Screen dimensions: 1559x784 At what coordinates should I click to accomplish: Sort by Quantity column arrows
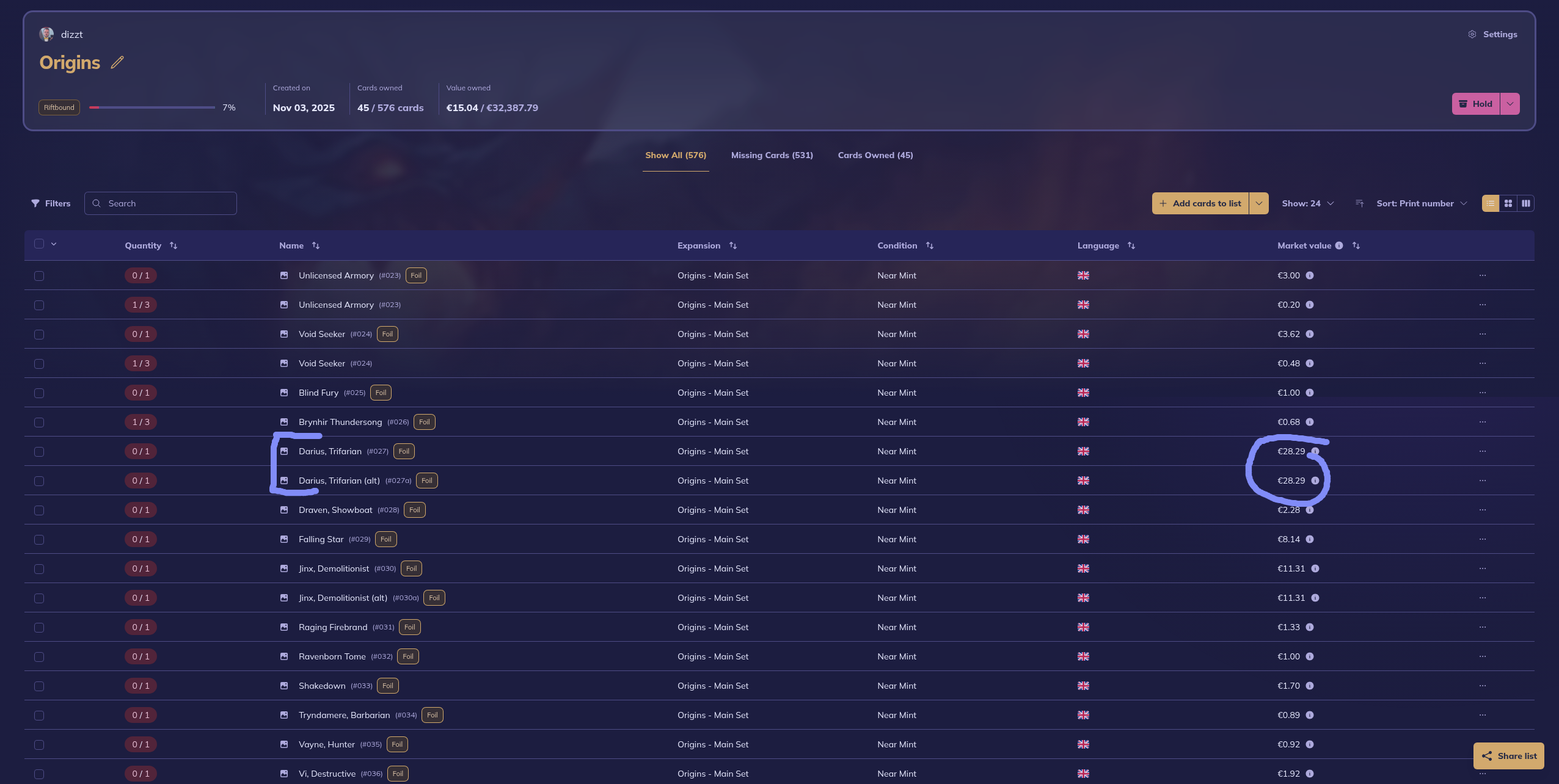[x=173, y=245]
